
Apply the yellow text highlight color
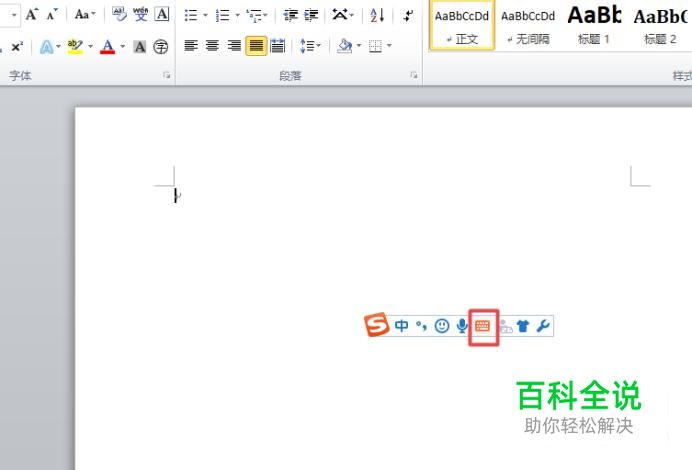(x=75, y=46)
